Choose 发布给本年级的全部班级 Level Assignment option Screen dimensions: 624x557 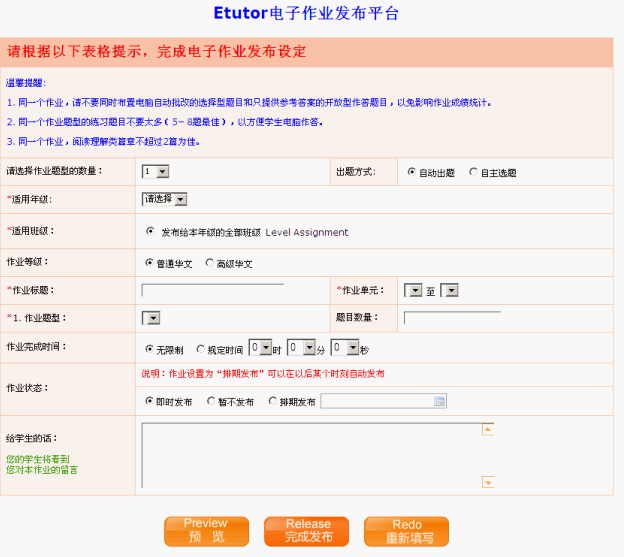coord(150,231)
